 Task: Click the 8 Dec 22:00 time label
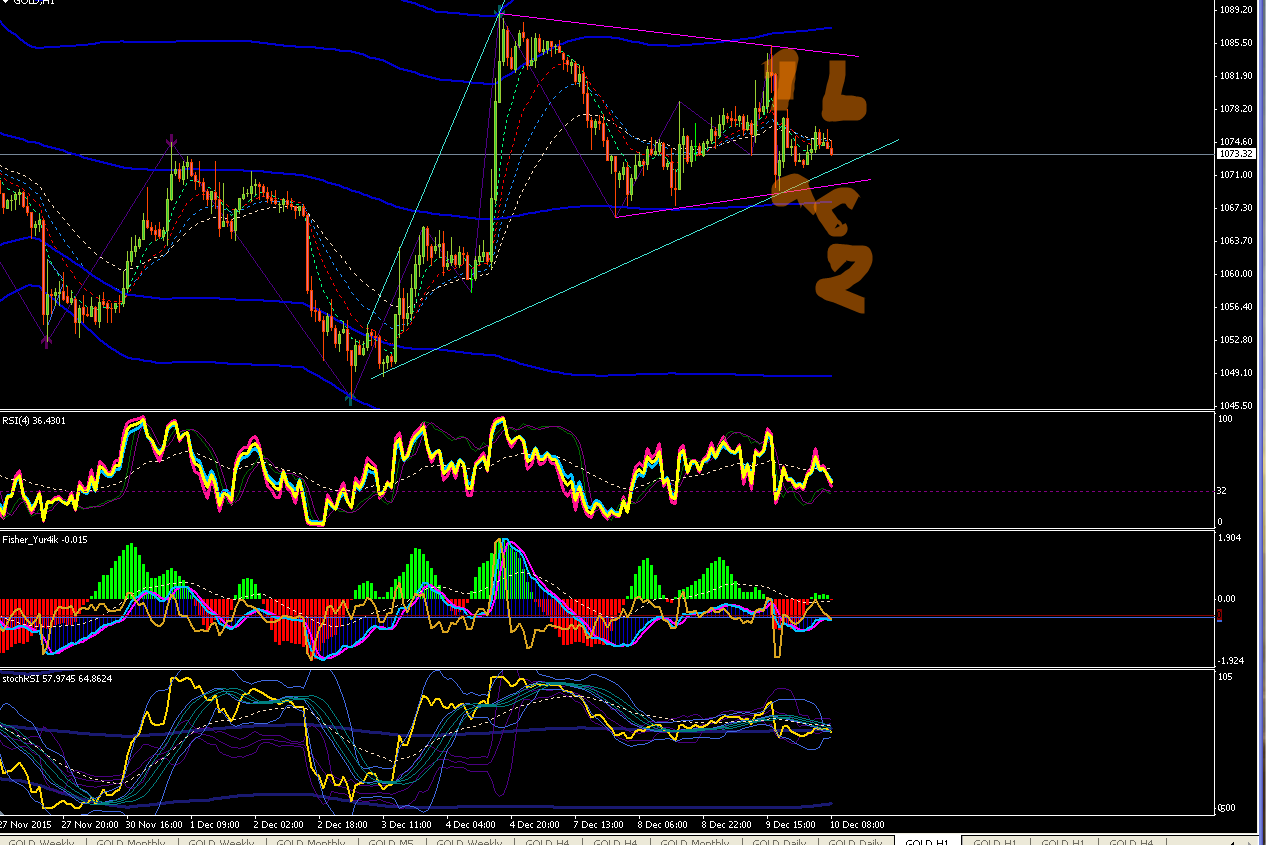(x=727, y=826)
